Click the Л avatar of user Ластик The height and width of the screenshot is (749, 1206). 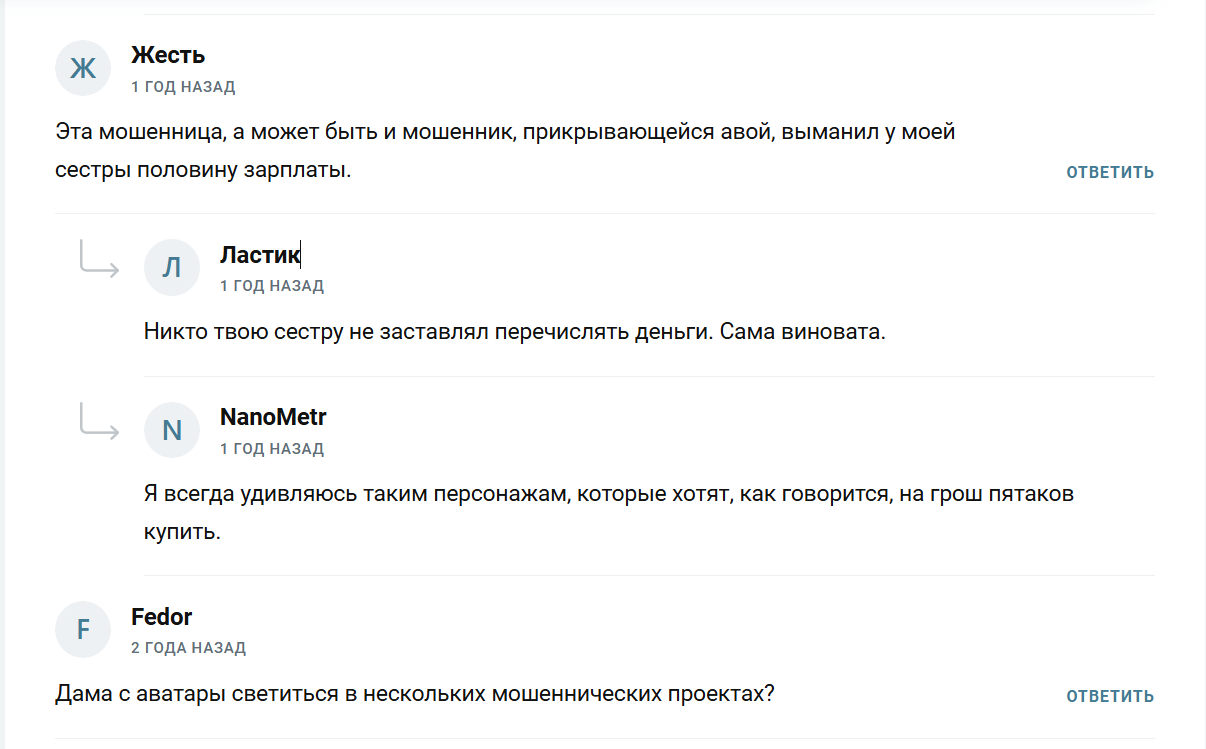[x=172, y=267]
